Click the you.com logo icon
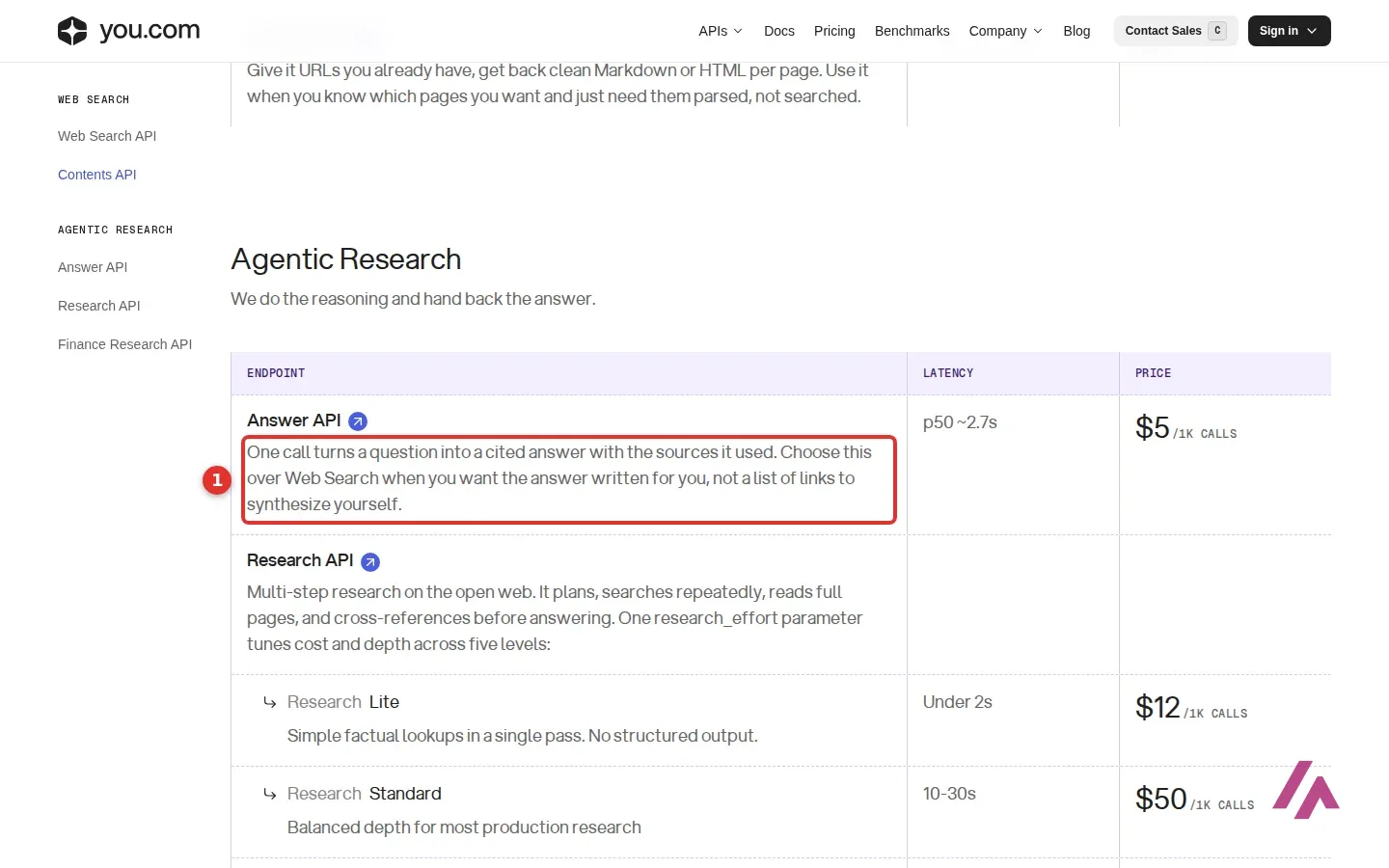This screenshot has width=1389, height=868. pyautogui.click(x=72, y=31)
